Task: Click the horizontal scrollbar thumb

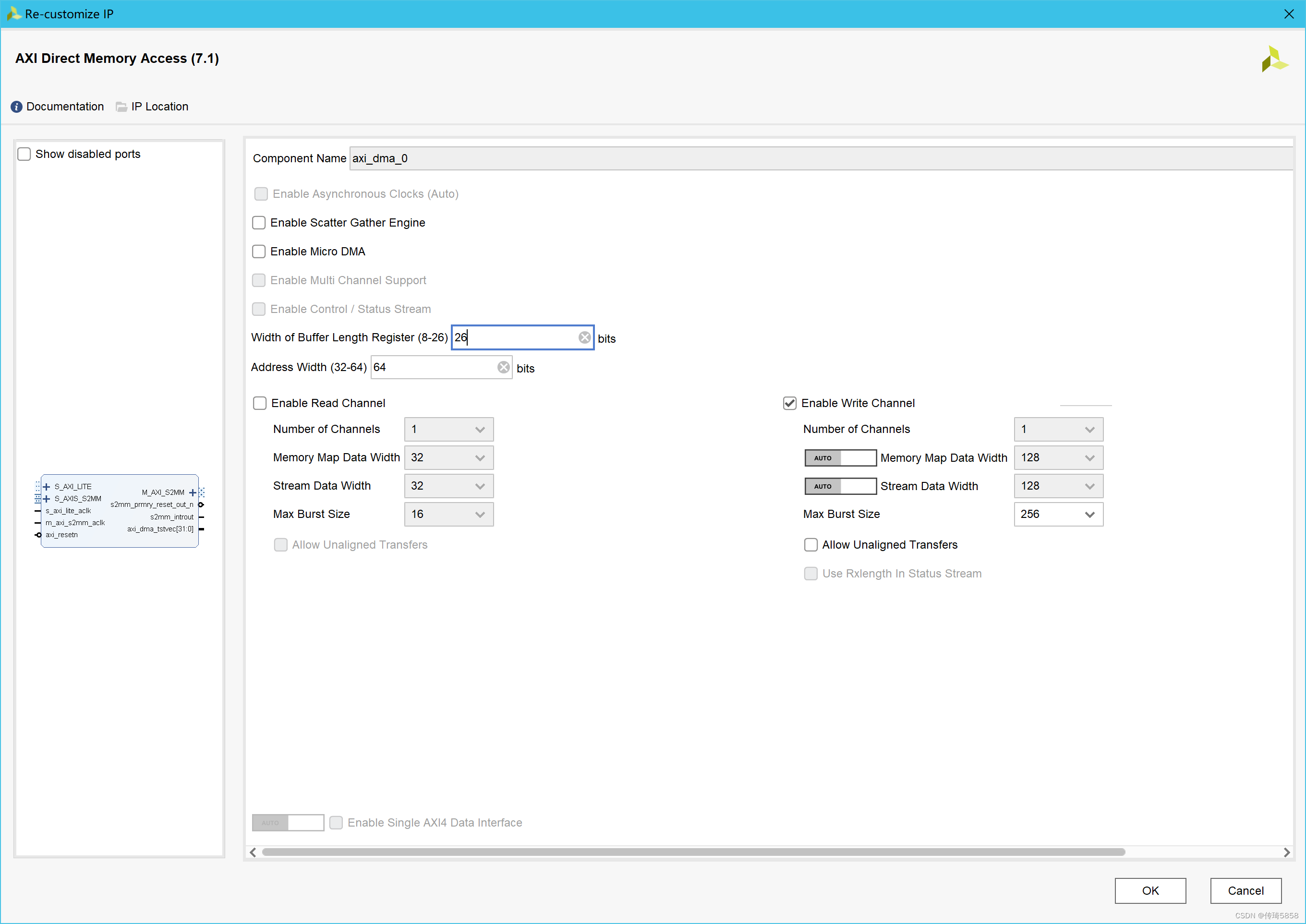Action: click(693, 852)
